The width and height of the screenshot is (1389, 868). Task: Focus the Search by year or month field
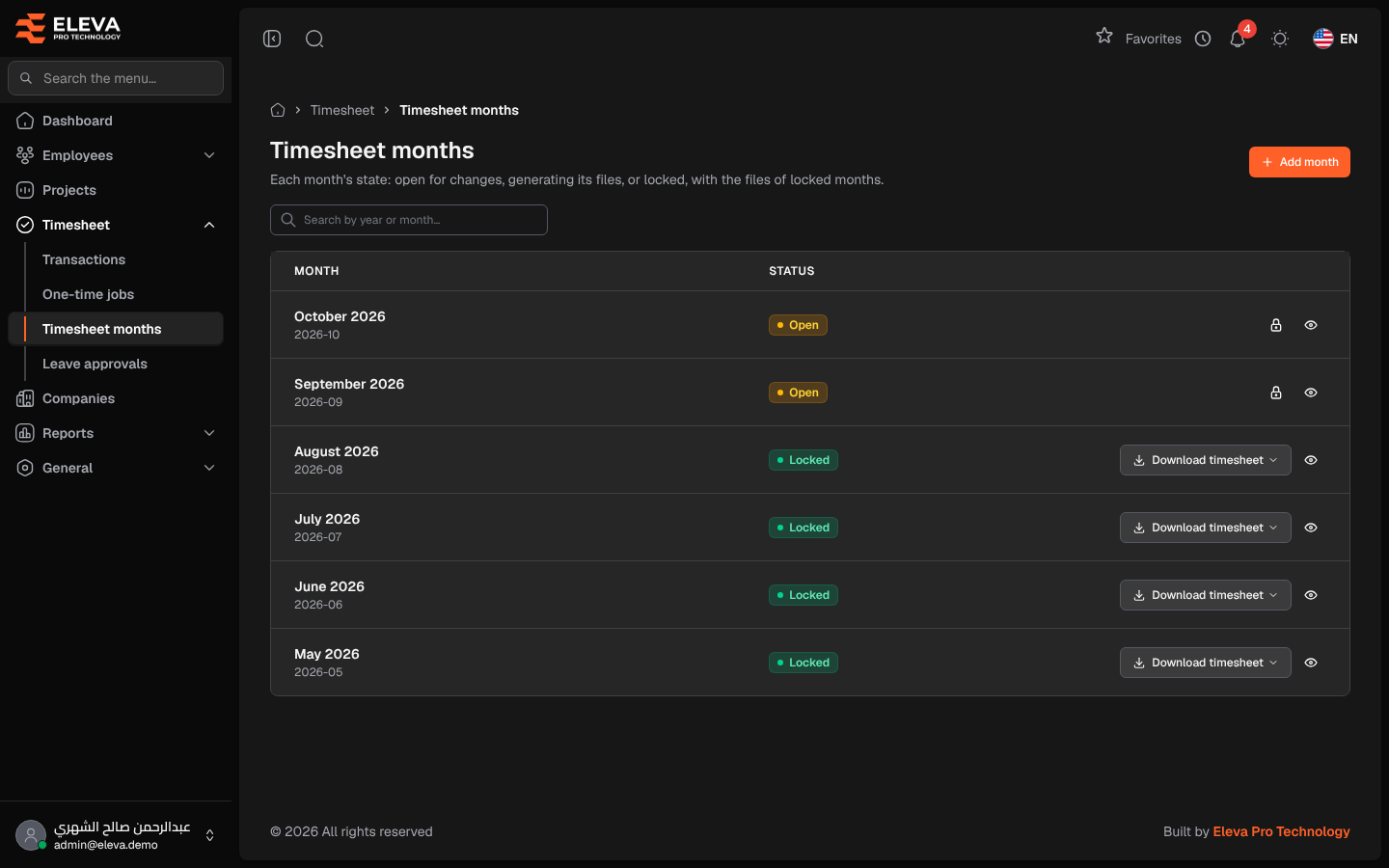point(409,220)
